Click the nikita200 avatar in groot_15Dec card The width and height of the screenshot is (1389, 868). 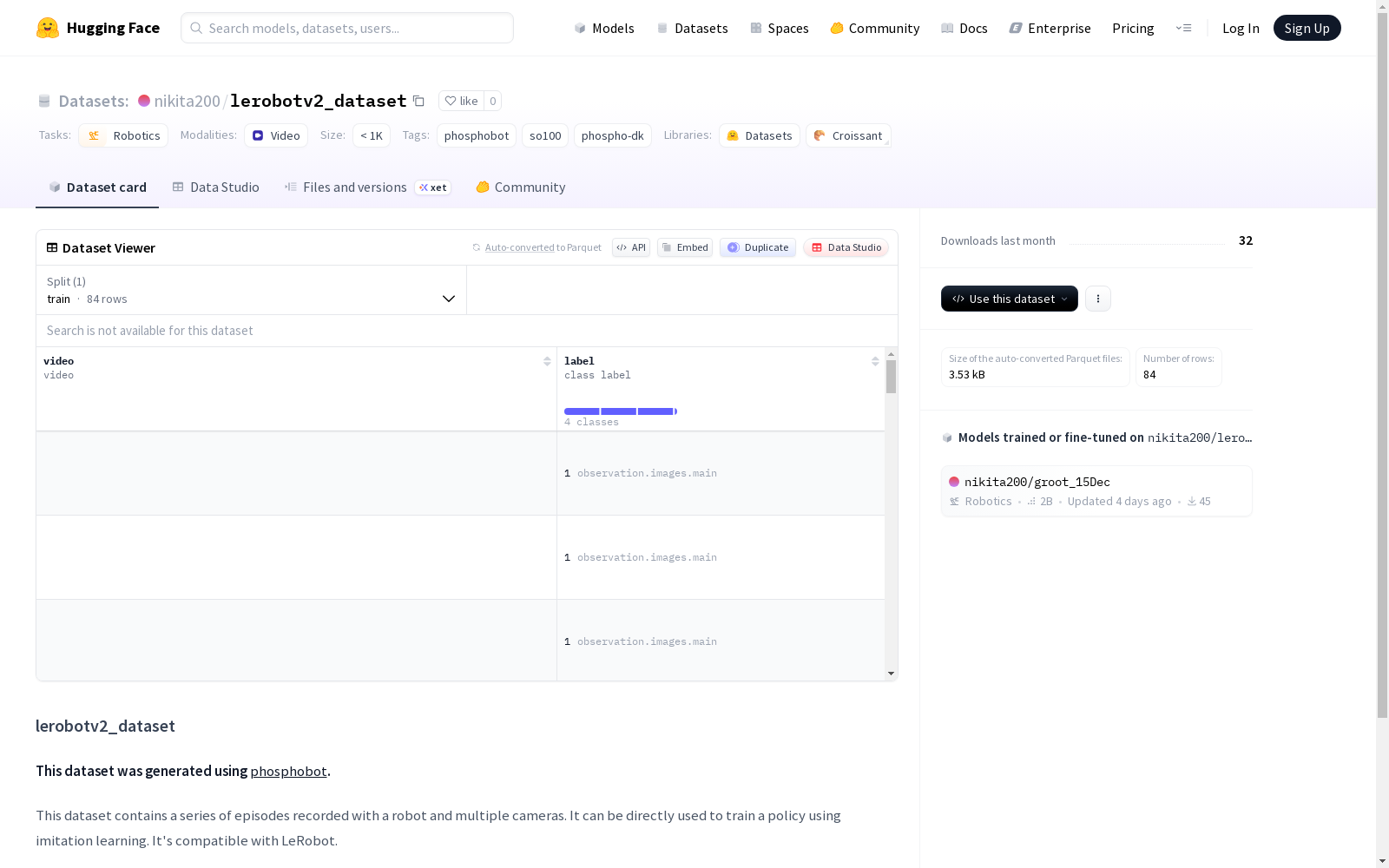tap(954, 482)
